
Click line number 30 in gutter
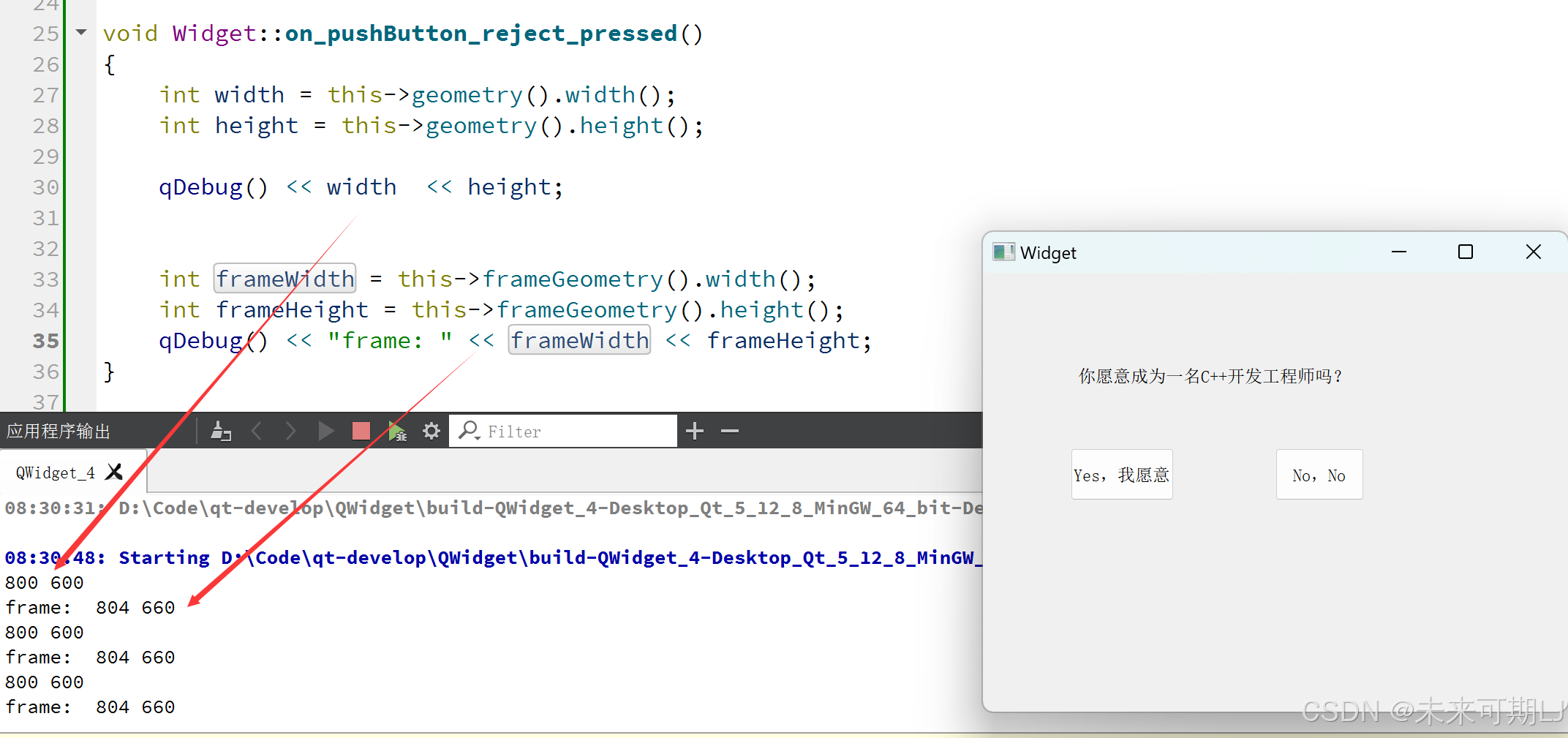[x=45, y=187]
